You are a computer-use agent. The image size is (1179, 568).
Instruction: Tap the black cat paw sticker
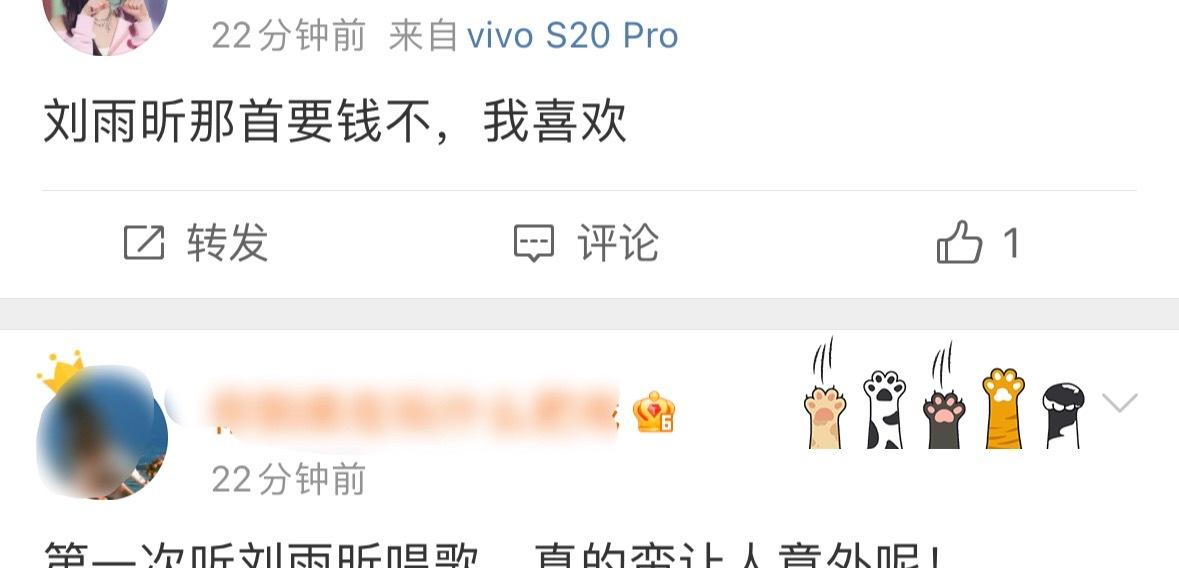pos(1063,415)
